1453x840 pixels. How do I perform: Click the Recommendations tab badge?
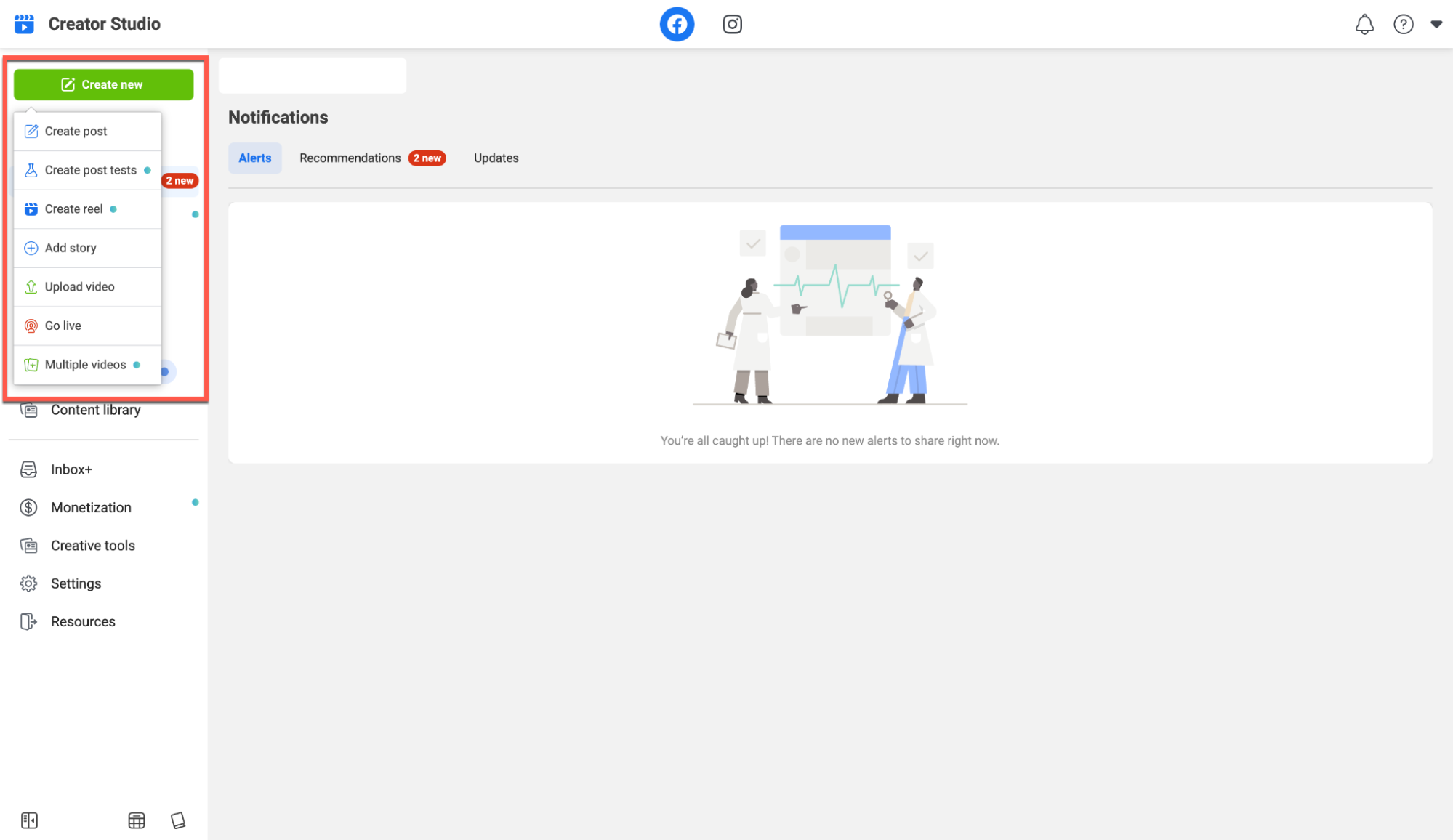click(425, 157)
